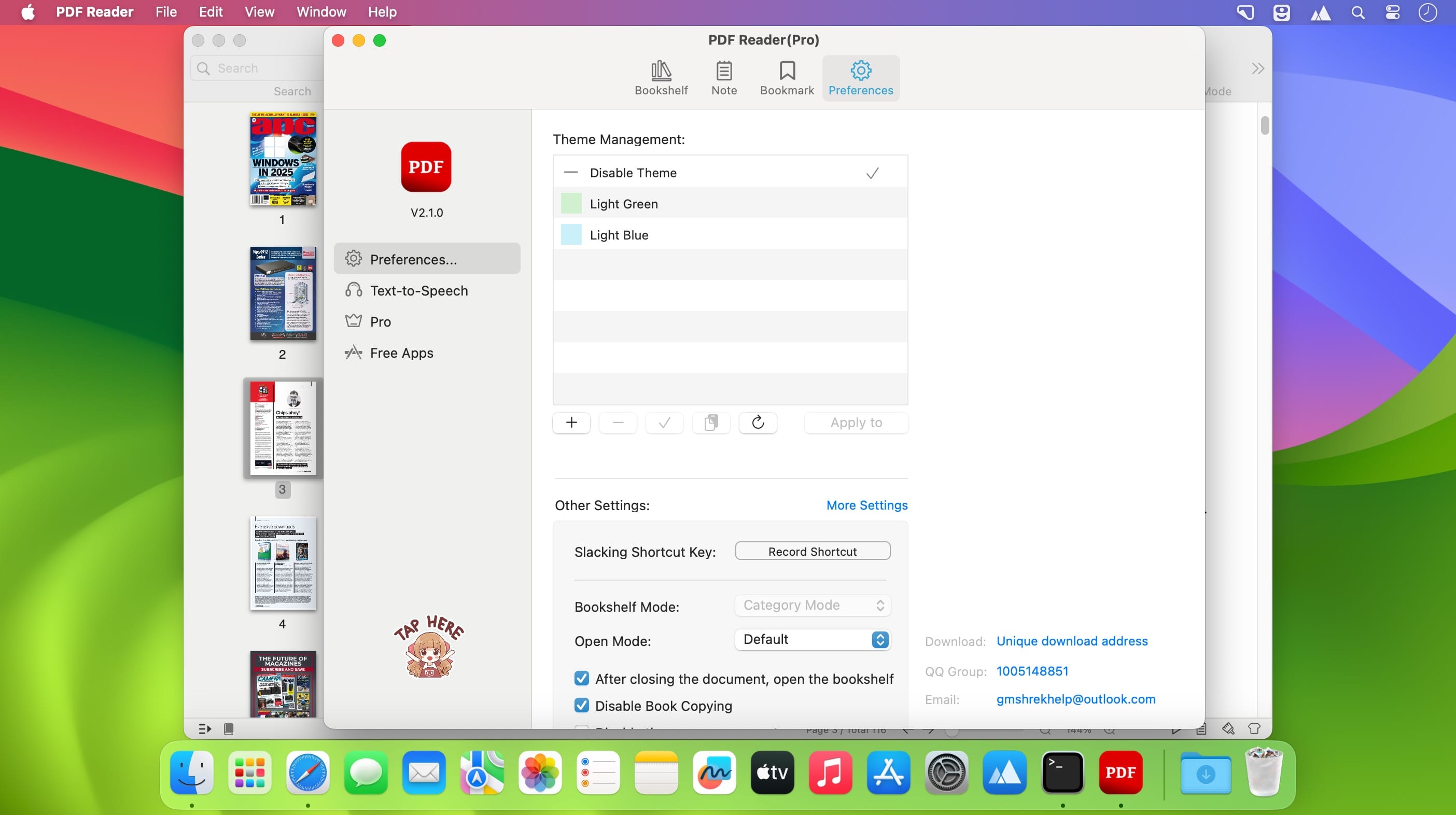Open Spotlight search in the menu bar
Viewport: 1456px width, 815px height.
pos(1357,12)
